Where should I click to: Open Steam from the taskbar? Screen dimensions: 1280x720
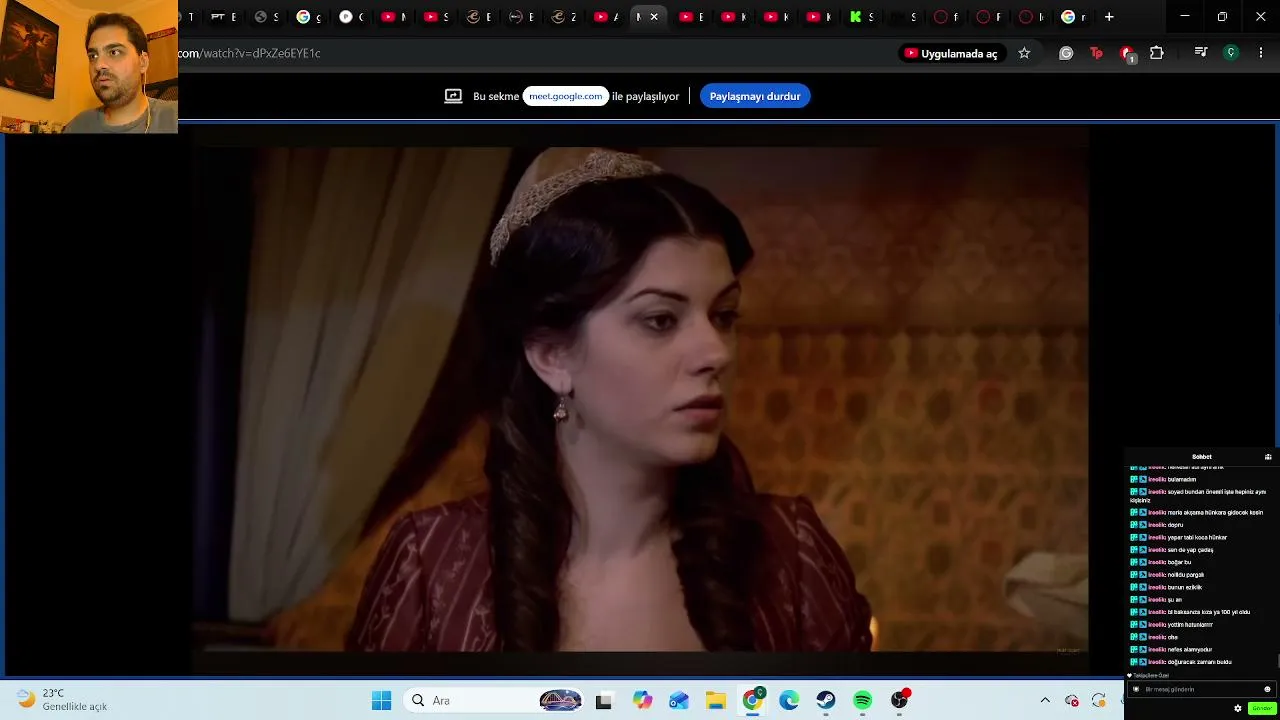coord(826,701)
